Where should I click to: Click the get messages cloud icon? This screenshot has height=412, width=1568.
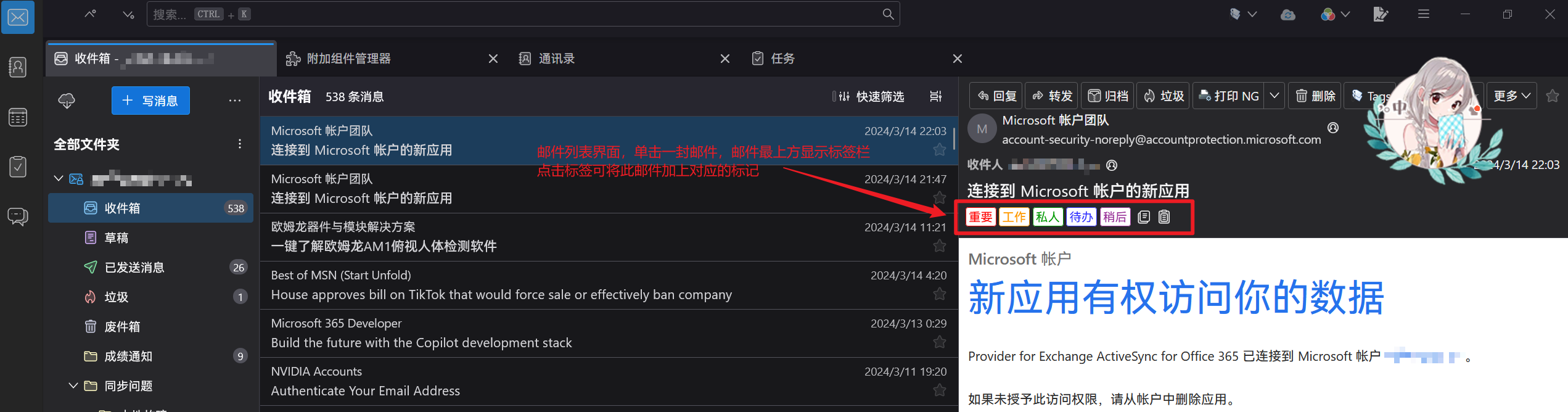(67, 101)
